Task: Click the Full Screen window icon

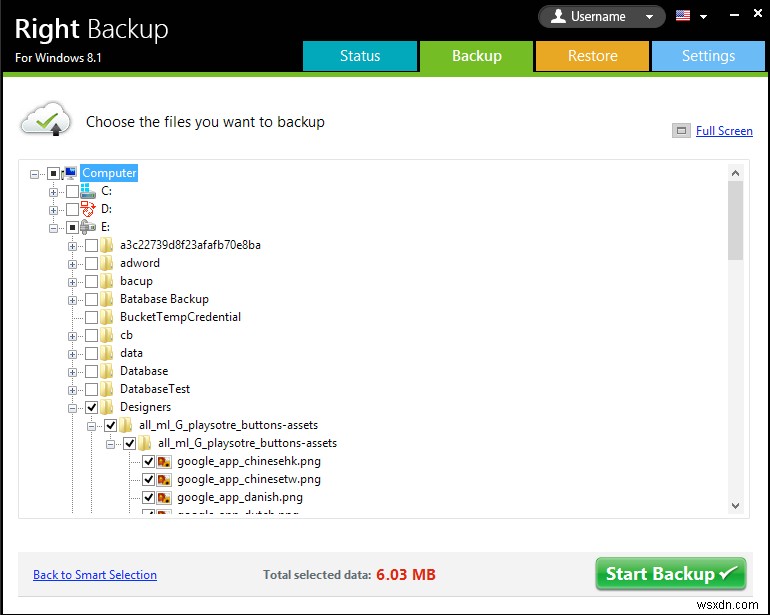Action: pyautogui.click(x=681, y=131)
